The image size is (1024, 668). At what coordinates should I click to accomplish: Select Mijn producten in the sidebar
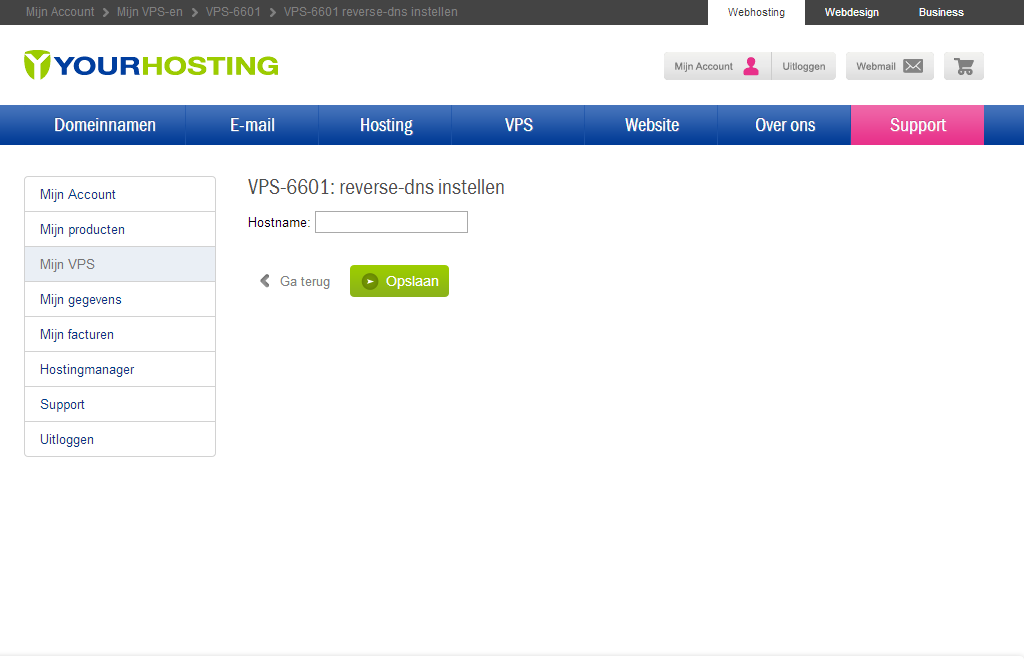(82, 229)
